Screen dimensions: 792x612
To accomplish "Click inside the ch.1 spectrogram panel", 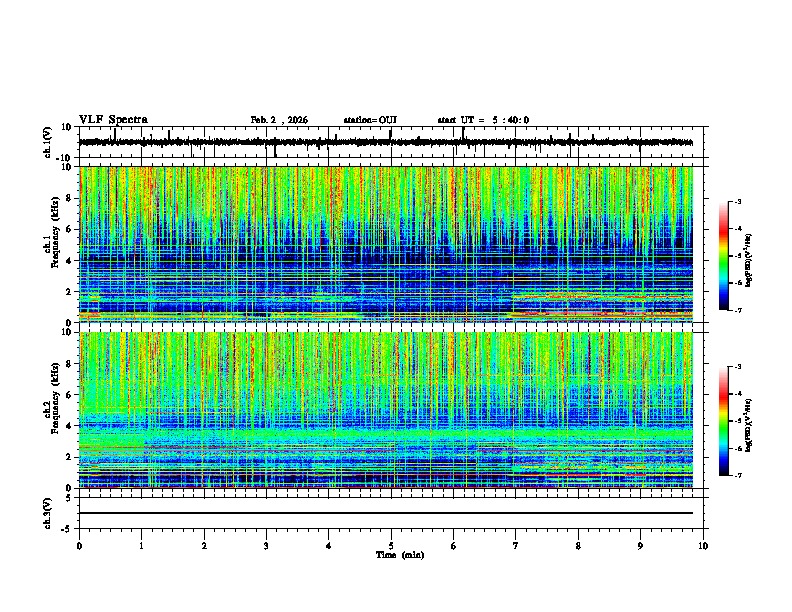I will coord(386,244).
